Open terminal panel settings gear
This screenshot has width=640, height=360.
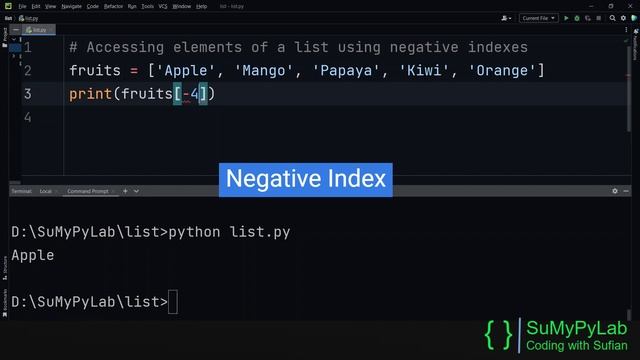point(615,191)
